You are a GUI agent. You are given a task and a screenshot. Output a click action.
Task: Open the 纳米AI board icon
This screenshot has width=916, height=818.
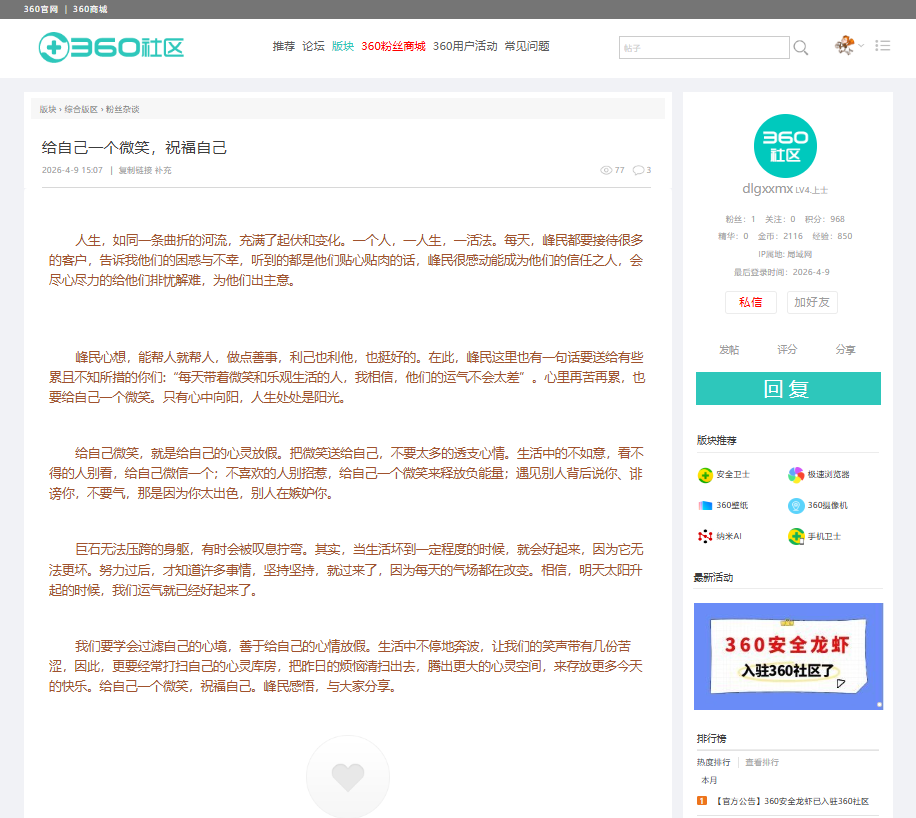(705, 536)
